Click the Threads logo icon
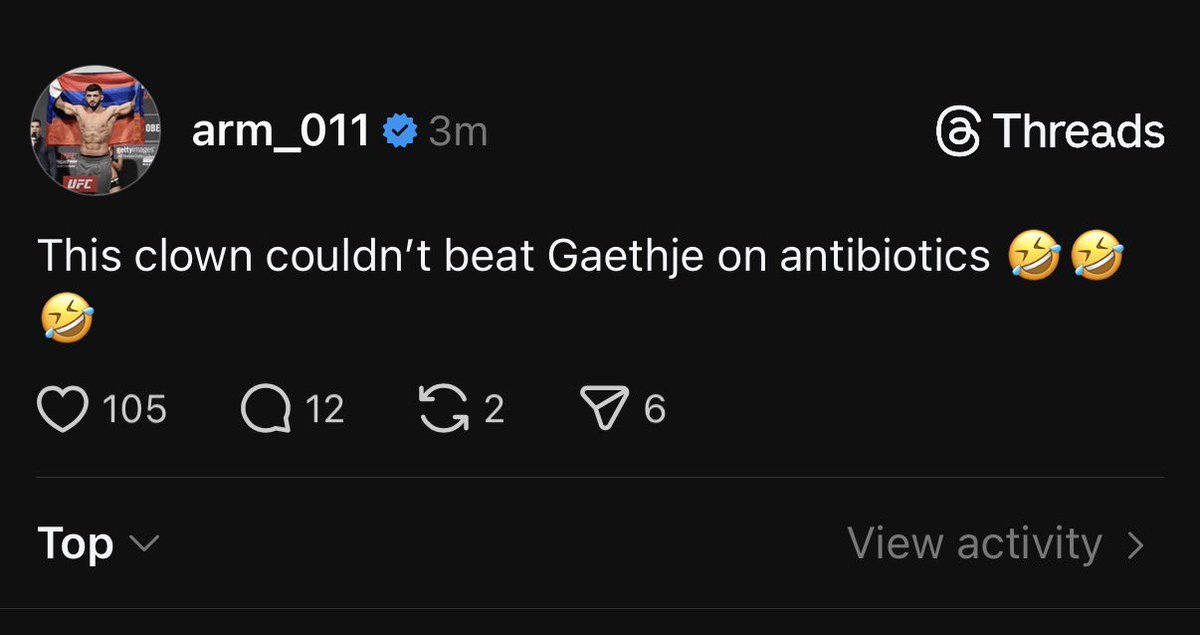Viewport: 1200px width, 635px height. pyautogui.click(x=957, y=132)
